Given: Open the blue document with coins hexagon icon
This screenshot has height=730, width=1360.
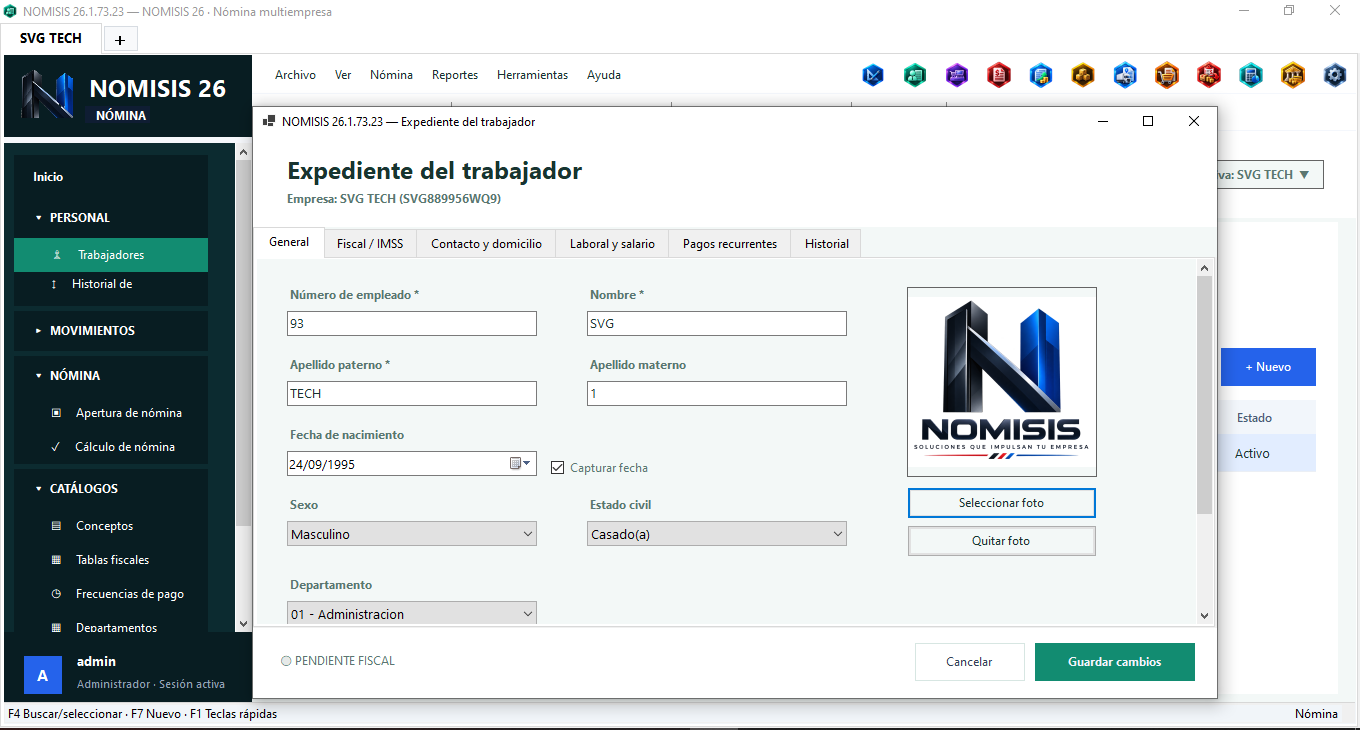Looking at the screenshot, I should pos(1041,75).
